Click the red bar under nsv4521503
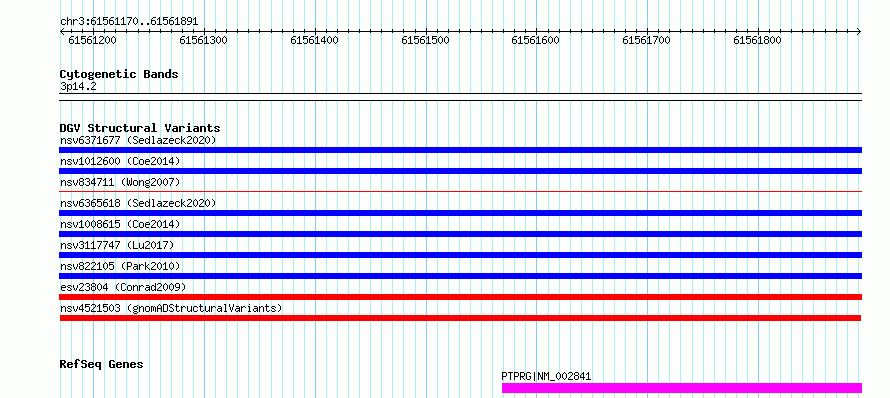This screenshot has height=398, width=890. pos(461,318)
